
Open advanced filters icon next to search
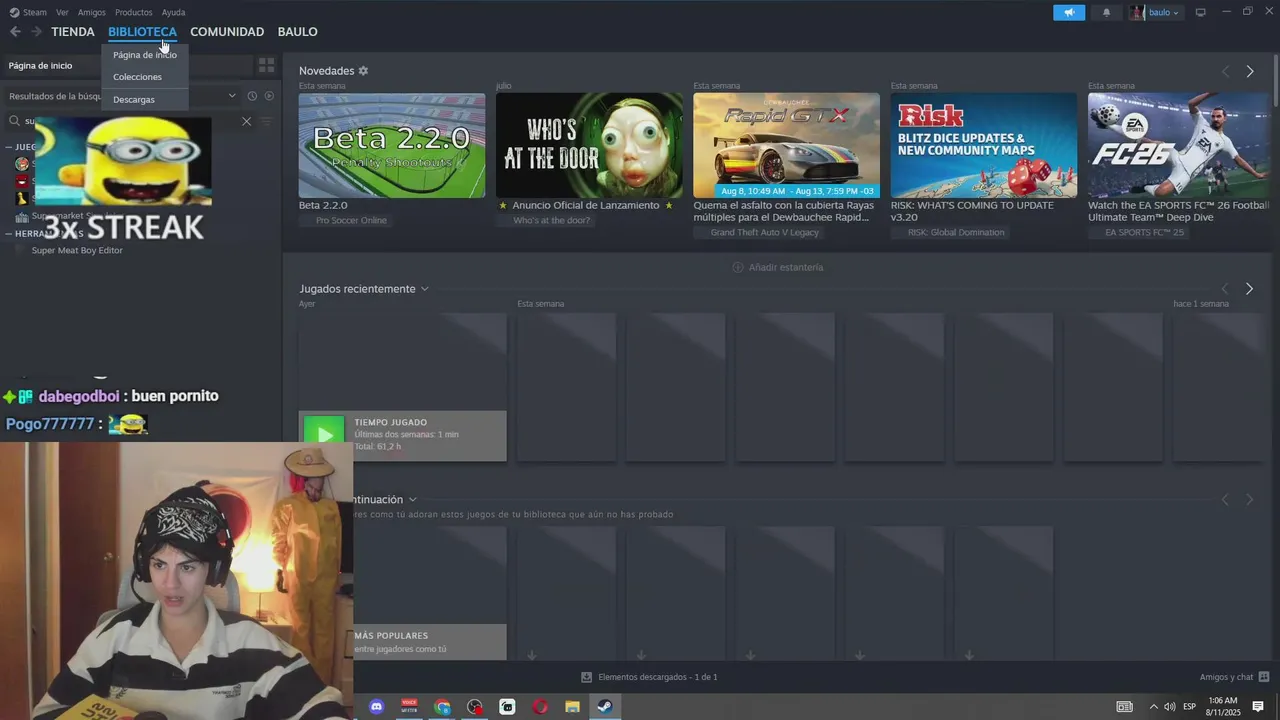[x=266, y=121]
